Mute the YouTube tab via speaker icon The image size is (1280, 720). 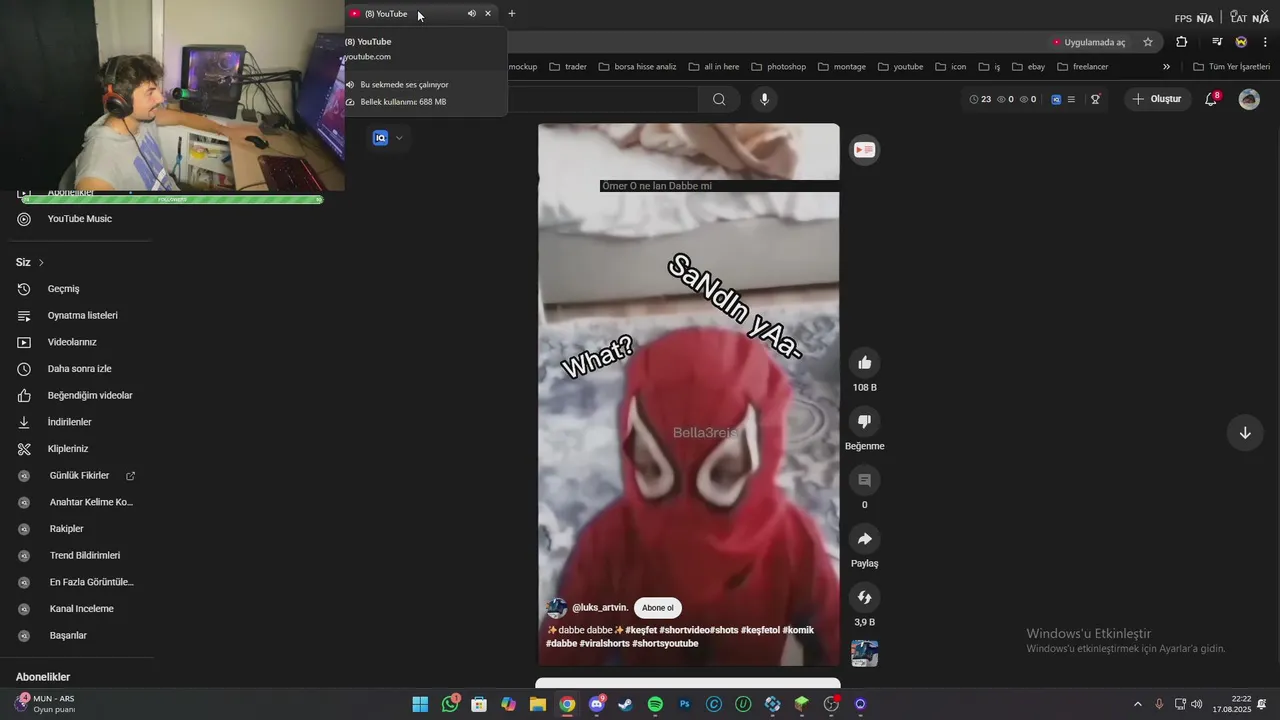click(471, 14)
